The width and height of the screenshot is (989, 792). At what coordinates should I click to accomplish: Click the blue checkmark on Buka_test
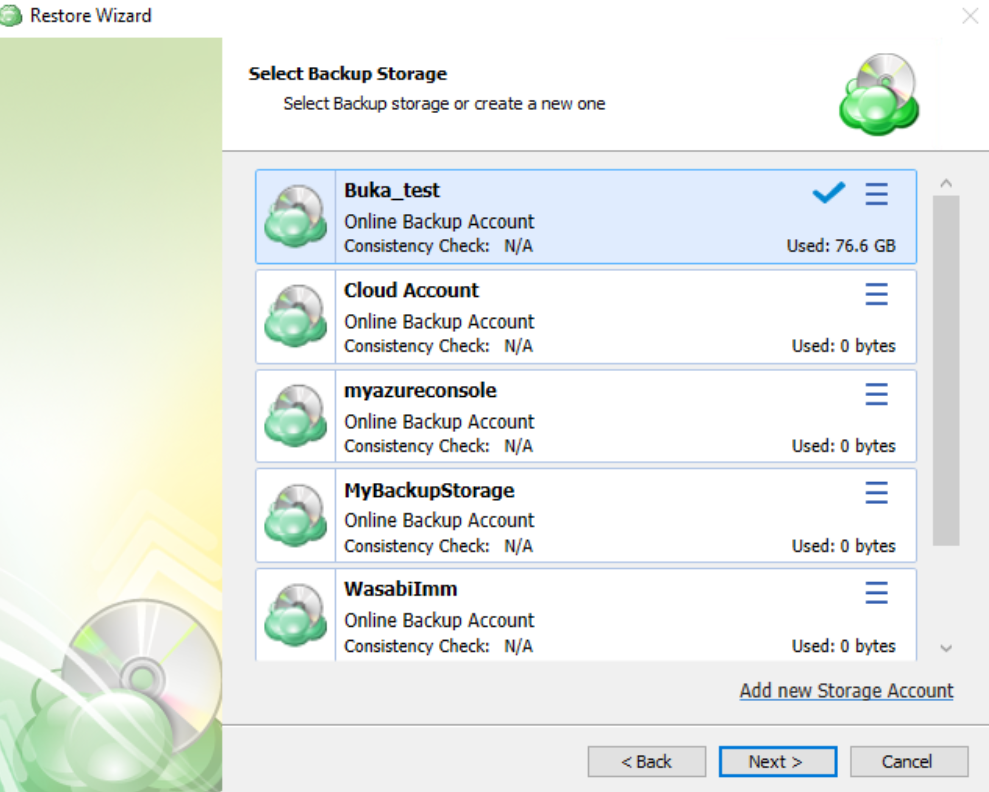click(828, 193)
